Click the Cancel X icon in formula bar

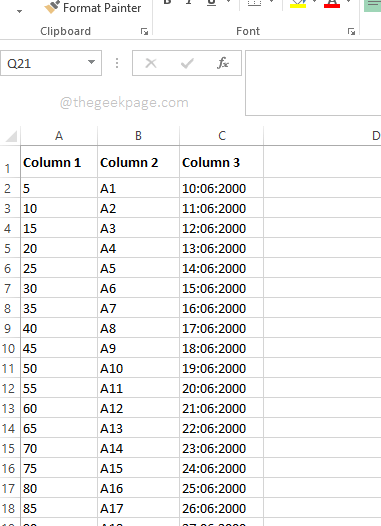tap(151, 63)
